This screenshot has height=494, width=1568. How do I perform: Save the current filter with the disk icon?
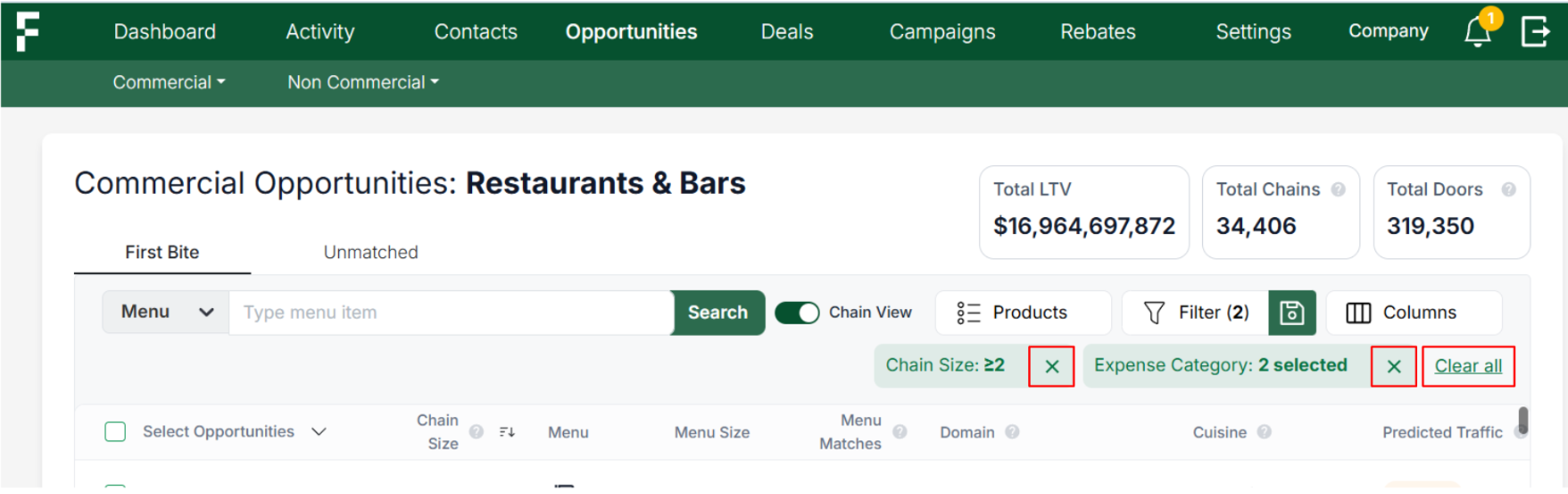point(1291,313)
